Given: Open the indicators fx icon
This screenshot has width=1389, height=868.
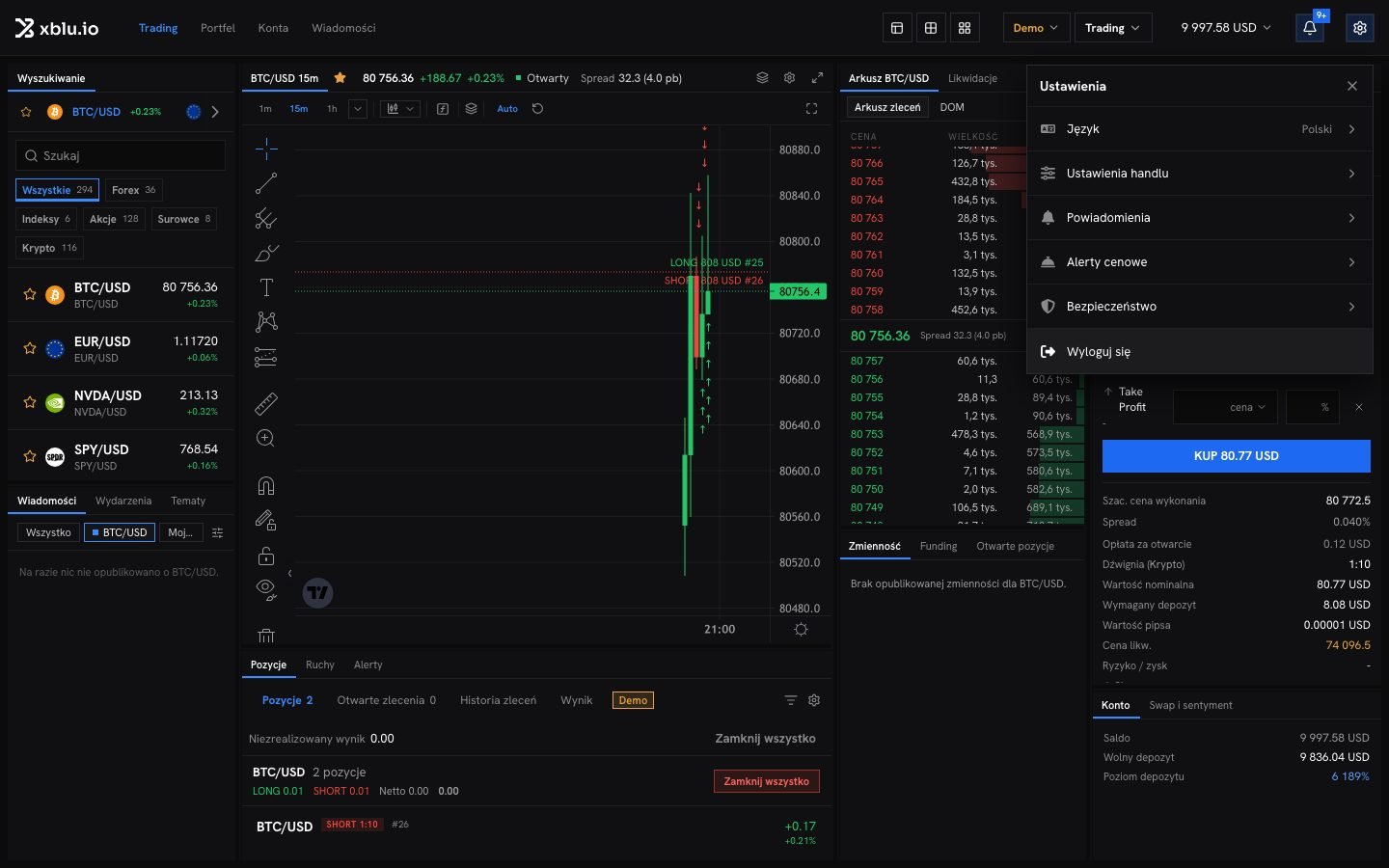Looking at the screenshot, I should click(443, 109).
